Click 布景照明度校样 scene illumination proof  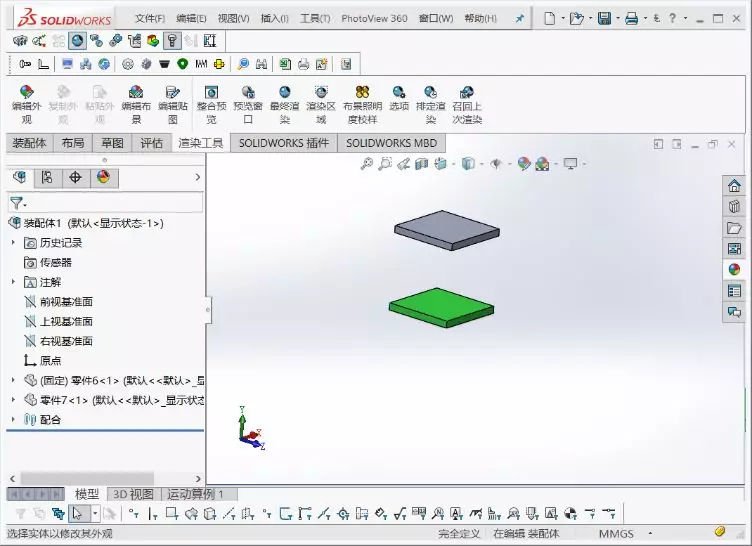pyautogui.click(x=363, y=105)
